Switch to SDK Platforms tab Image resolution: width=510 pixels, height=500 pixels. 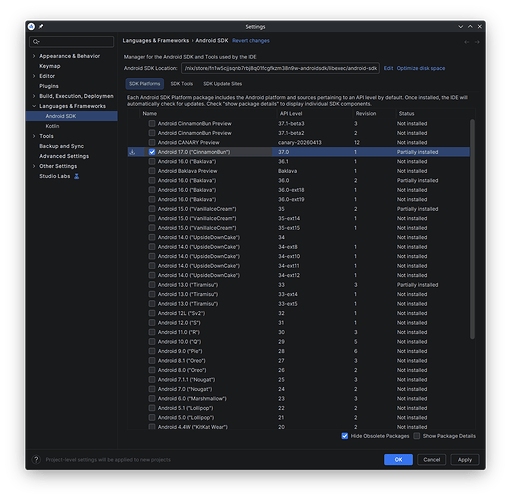145,84
